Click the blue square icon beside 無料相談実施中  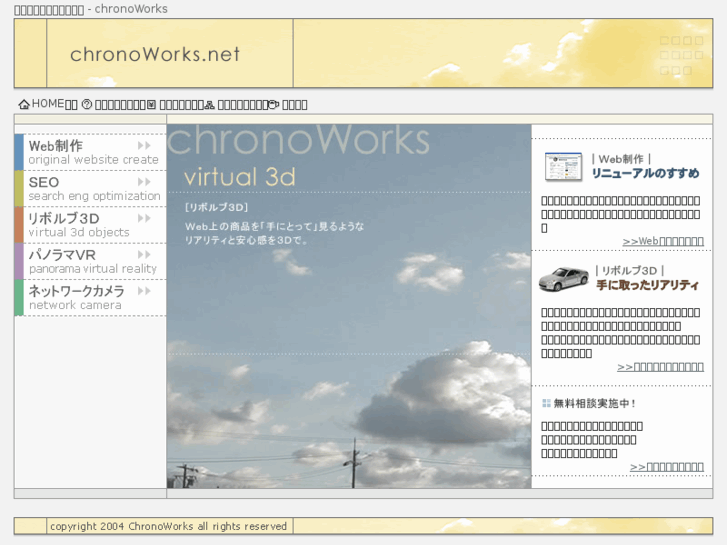click(x=547, y=404)
